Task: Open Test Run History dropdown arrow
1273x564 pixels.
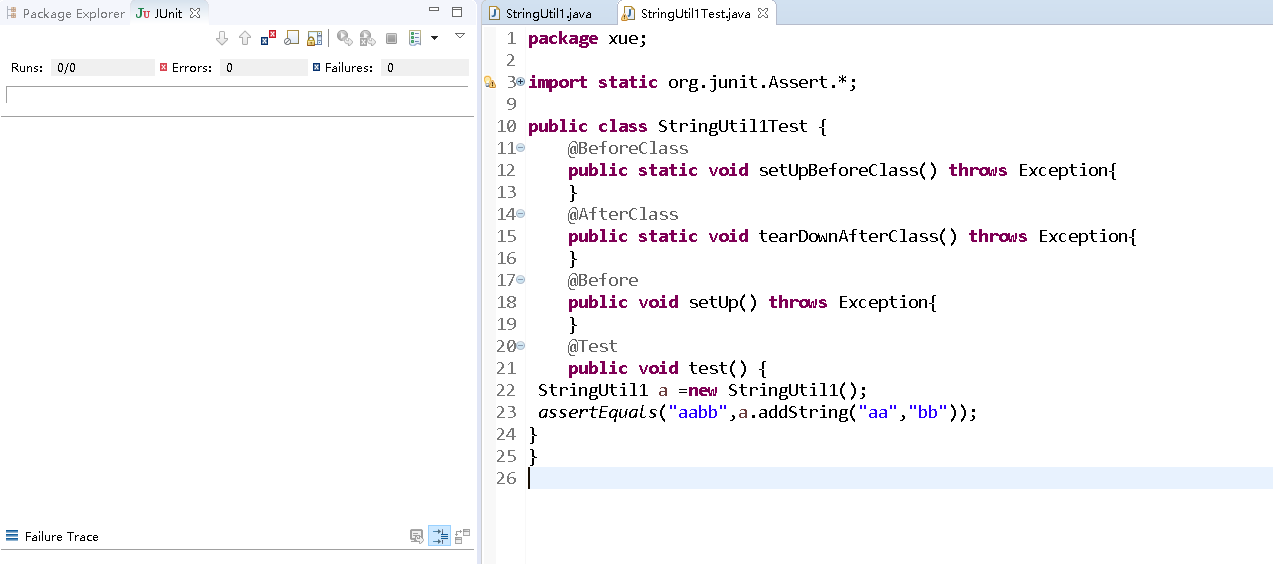Action: pos(434,38)
